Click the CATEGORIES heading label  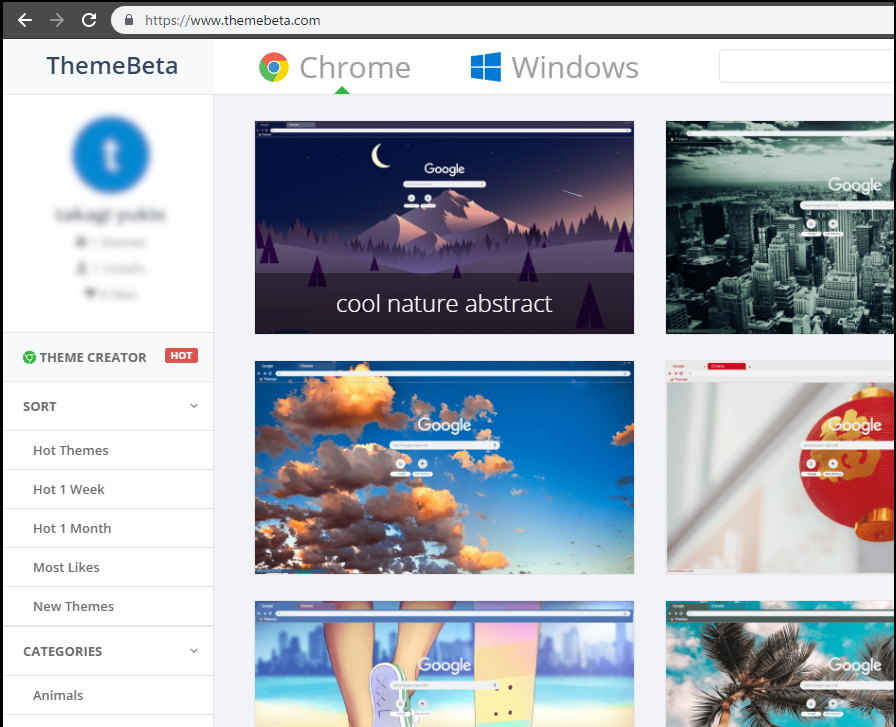(63, 652)
